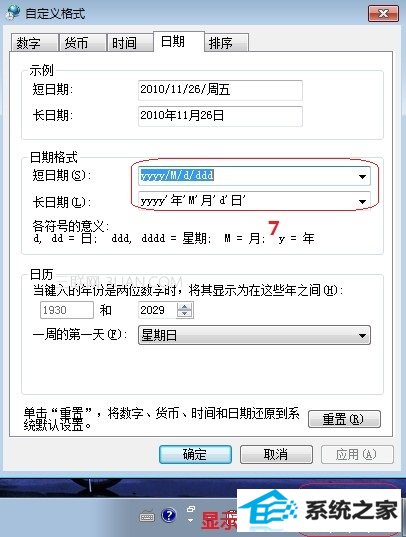Increase the ending year 2029 with up arrow
The width and height of the screenshot is (406, 537).
tap(185, 307)
